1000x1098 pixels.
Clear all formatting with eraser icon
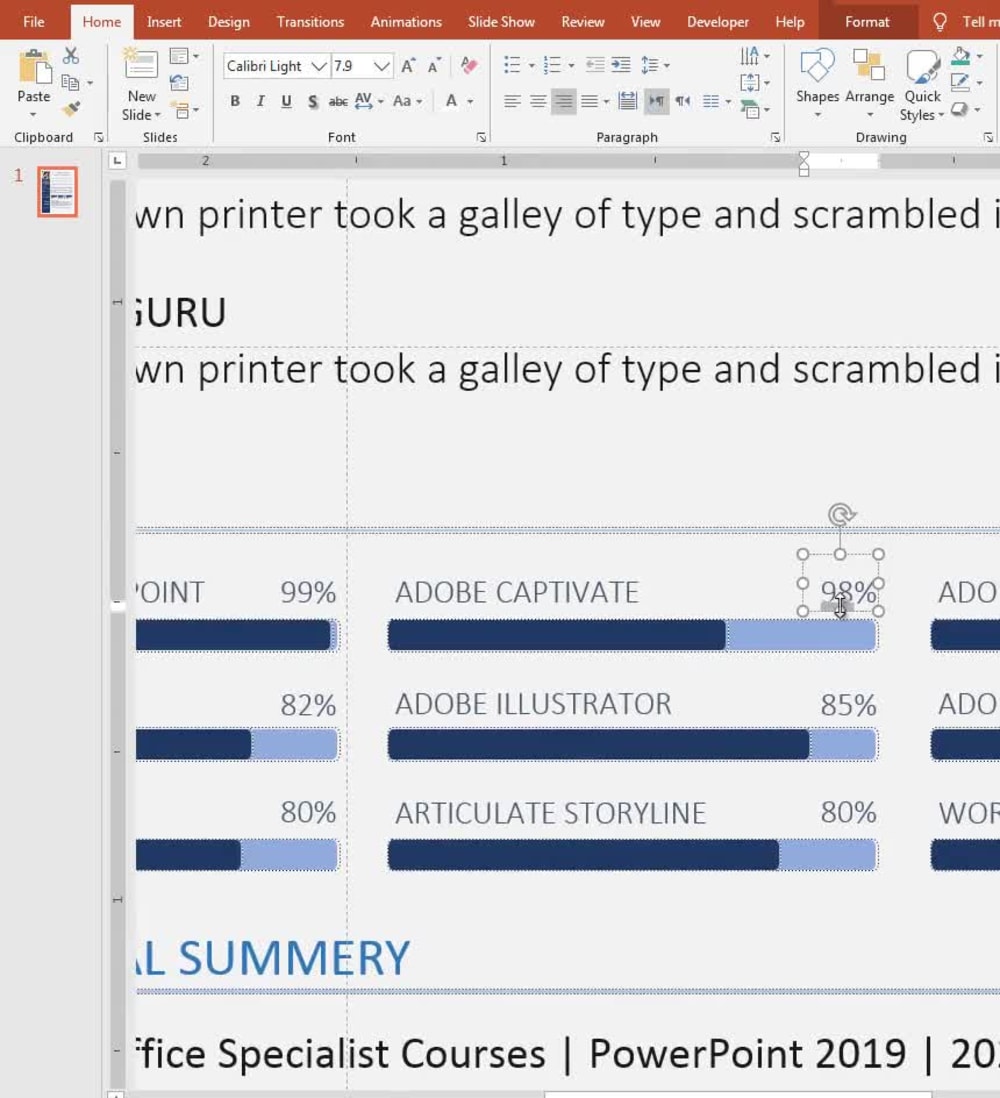click(469, 66)
